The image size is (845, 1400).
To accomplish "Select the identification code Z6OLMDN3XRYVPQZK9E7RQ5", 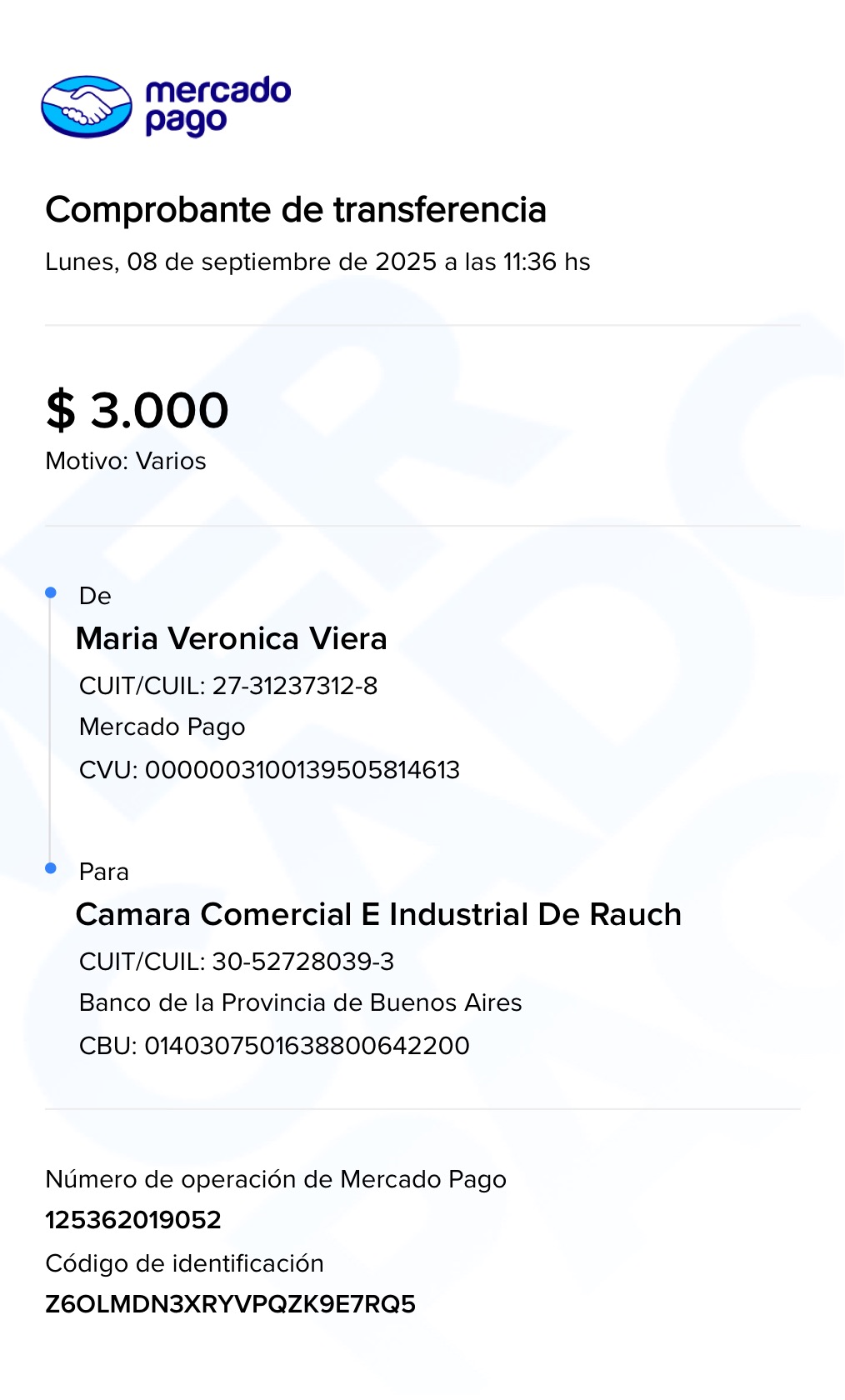I will click(x=231, y=1304).
